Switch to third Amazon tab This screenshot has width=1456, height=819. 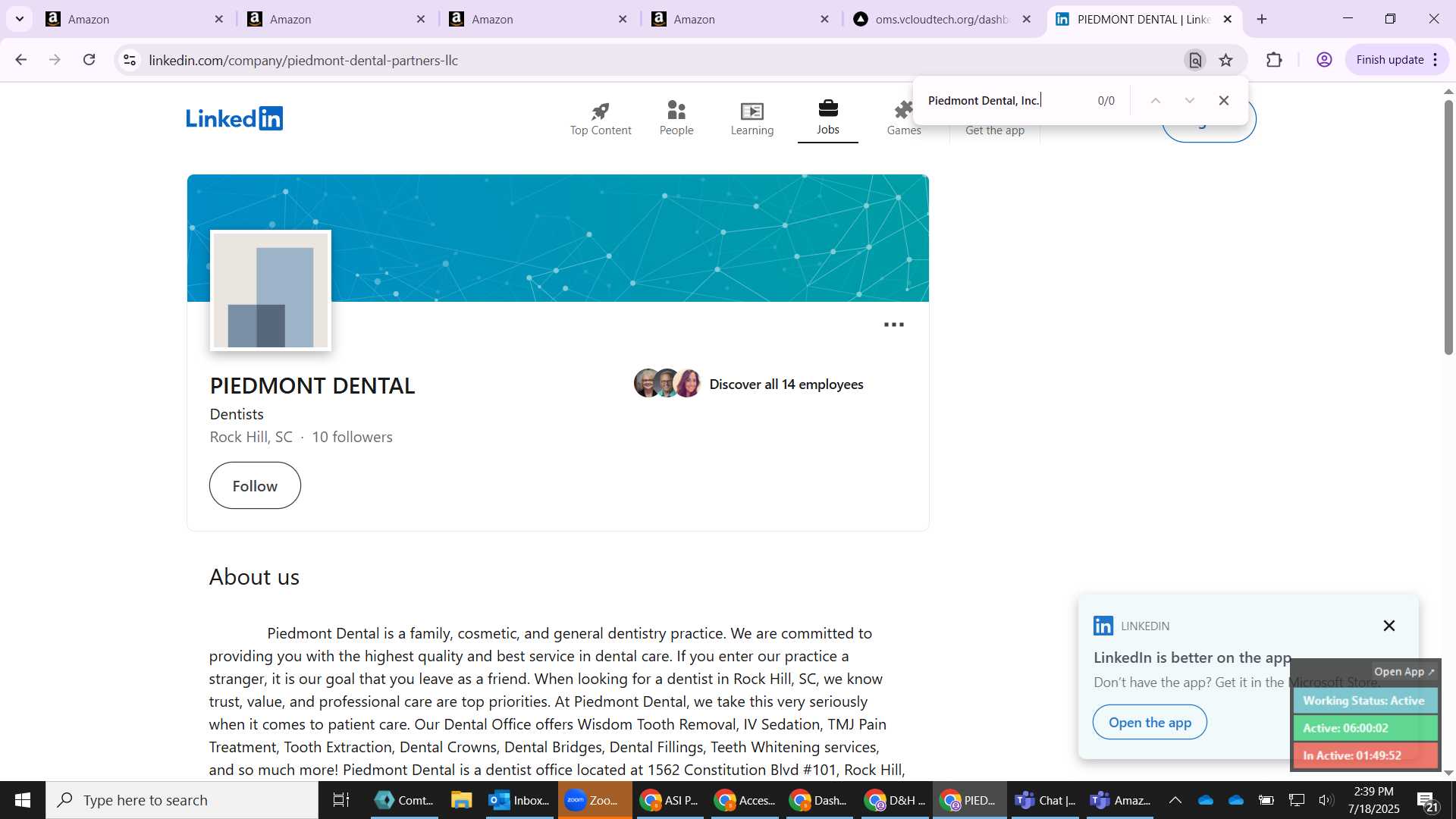(538, 19)
